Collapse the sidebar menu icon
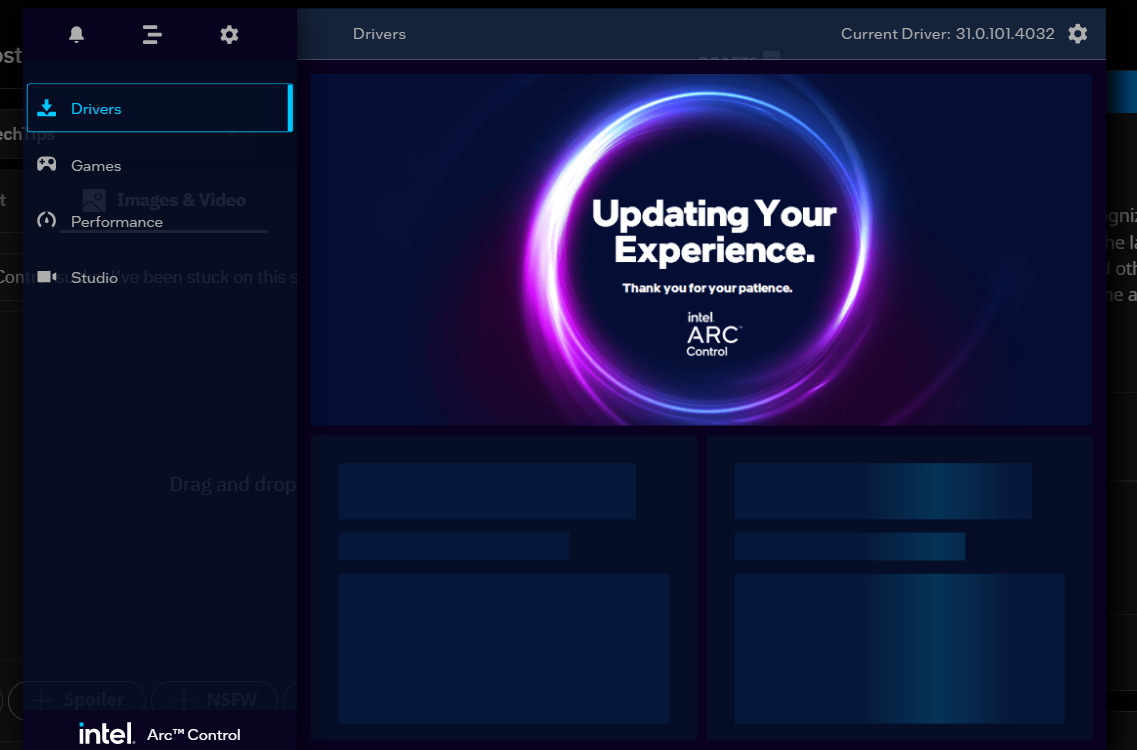 [152, 34]
